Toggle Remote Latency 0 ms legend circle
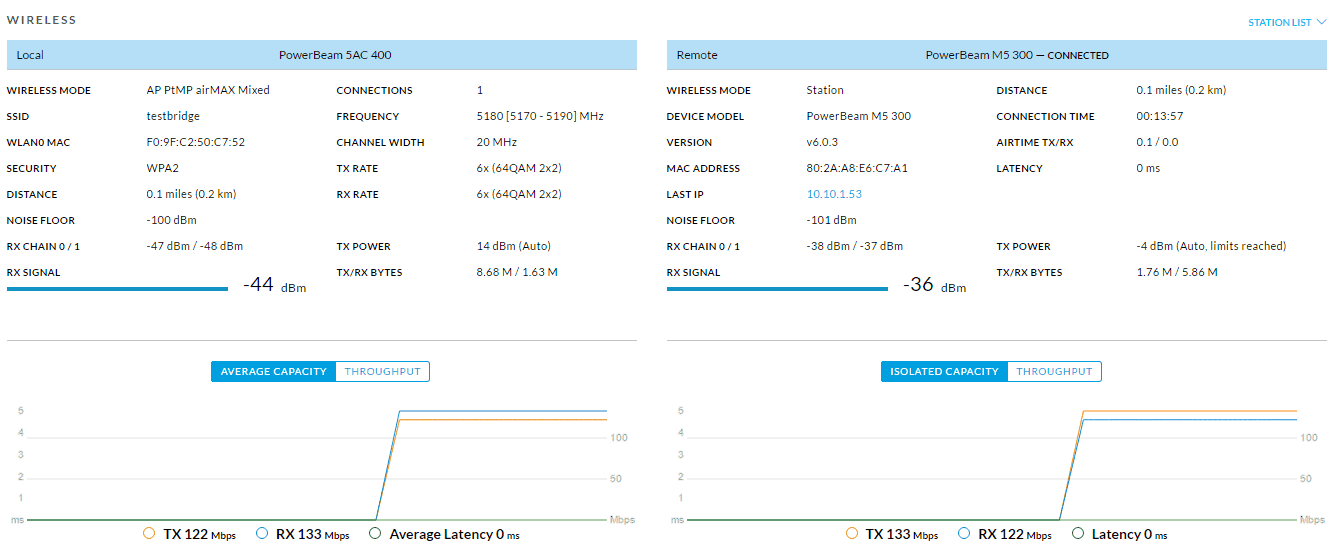 coord(1077,534)
